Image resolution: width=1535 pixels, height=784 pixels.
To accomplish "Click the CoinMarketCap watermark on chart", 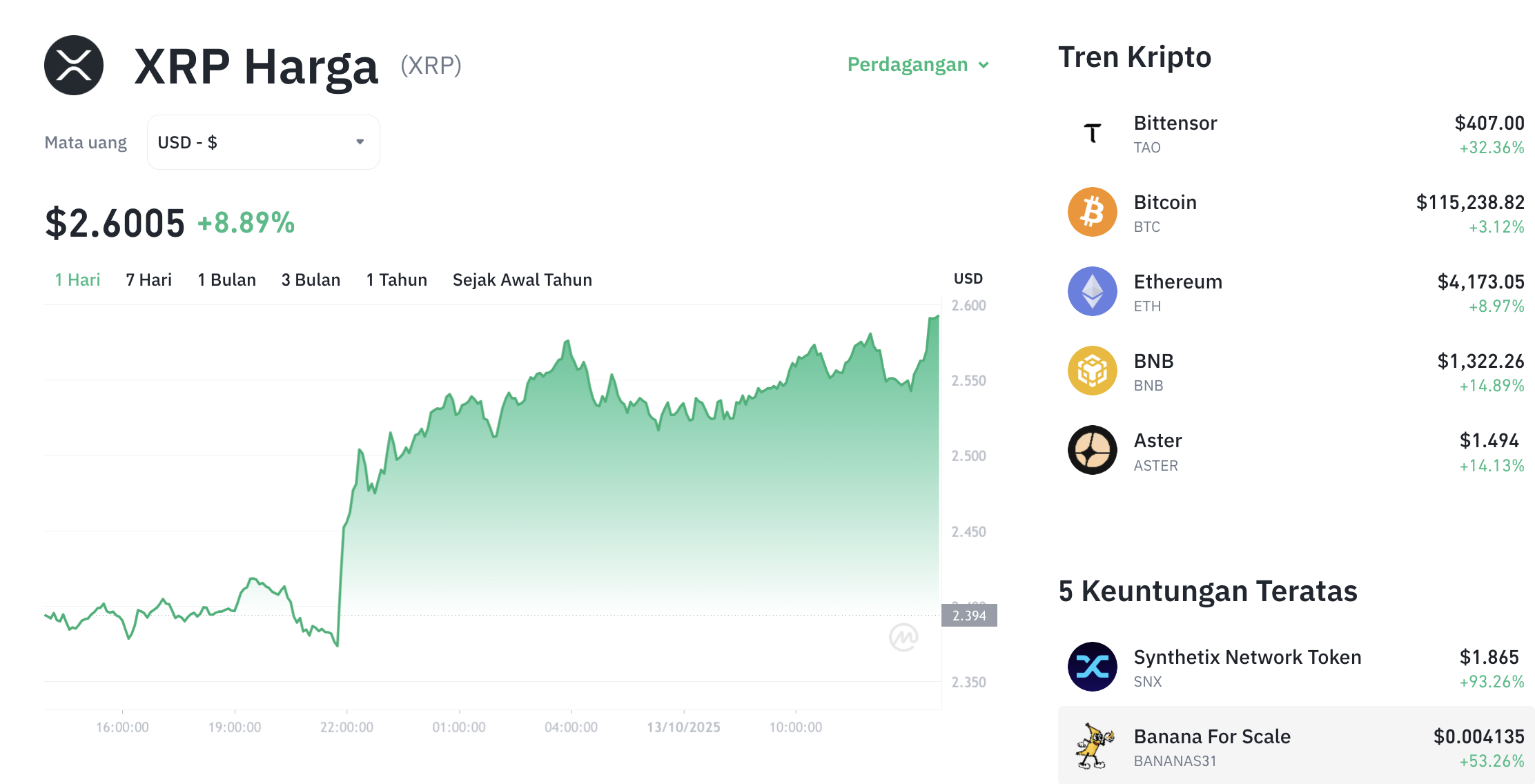I will coord(903,637).
